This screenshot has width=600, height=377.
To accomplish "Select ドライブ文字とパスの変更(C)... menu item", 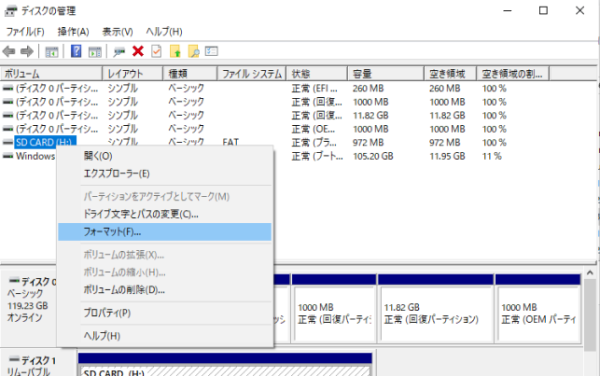I will point(165,214).
